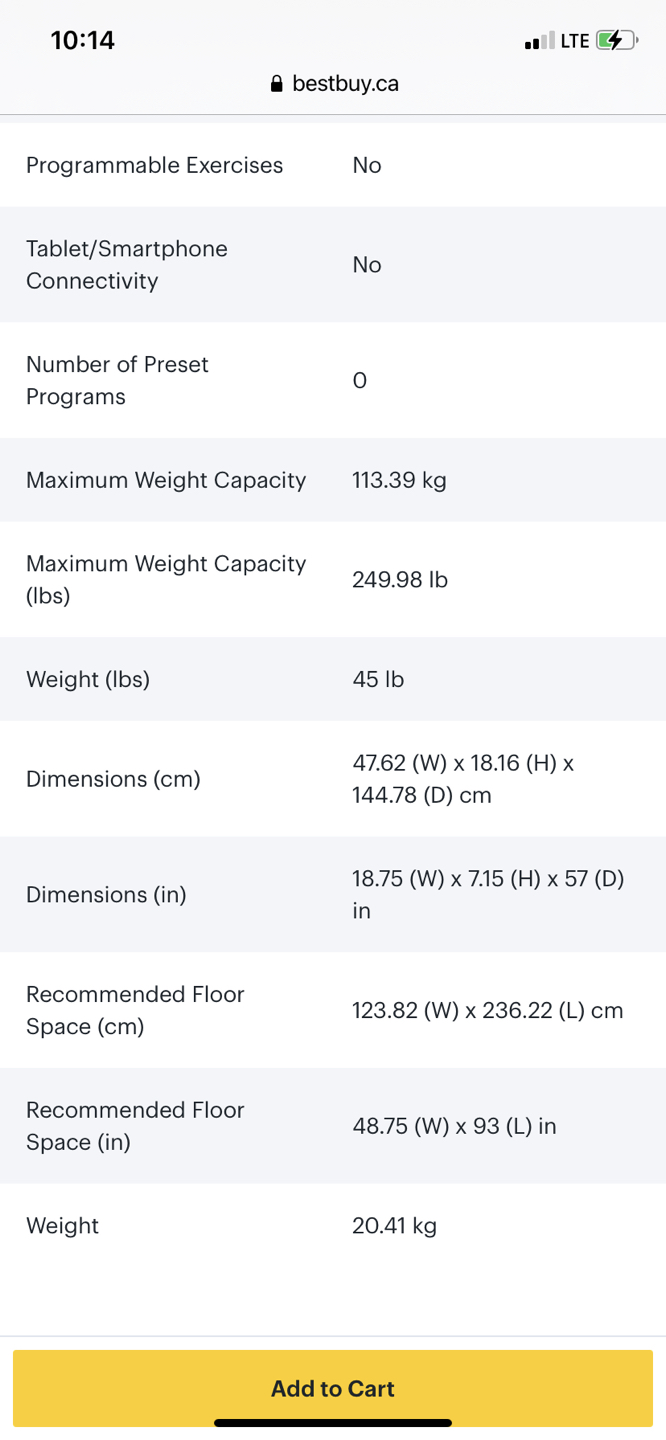Tap the Dimensions (in) value text

pos(488,894)
